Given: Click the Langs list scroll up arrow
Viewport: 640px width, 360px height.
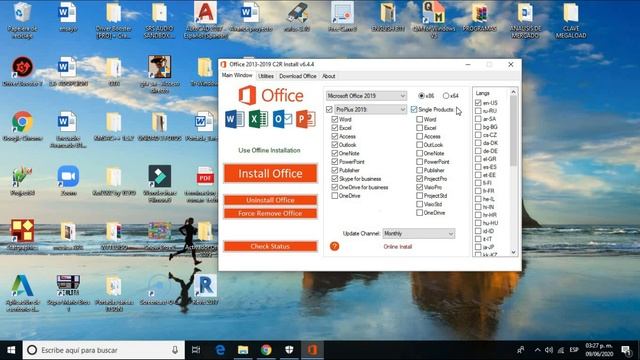Looking at the screenshot, I should (x=513, y=92).
